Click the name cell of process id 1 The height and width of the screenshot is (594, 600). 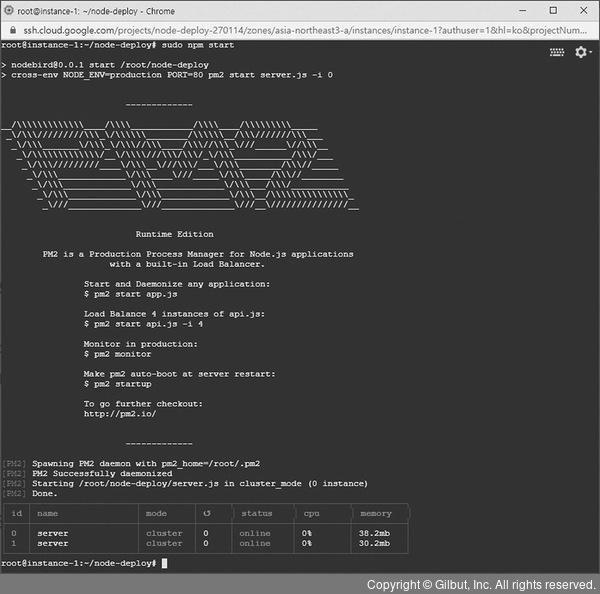(x=53, y=543)
